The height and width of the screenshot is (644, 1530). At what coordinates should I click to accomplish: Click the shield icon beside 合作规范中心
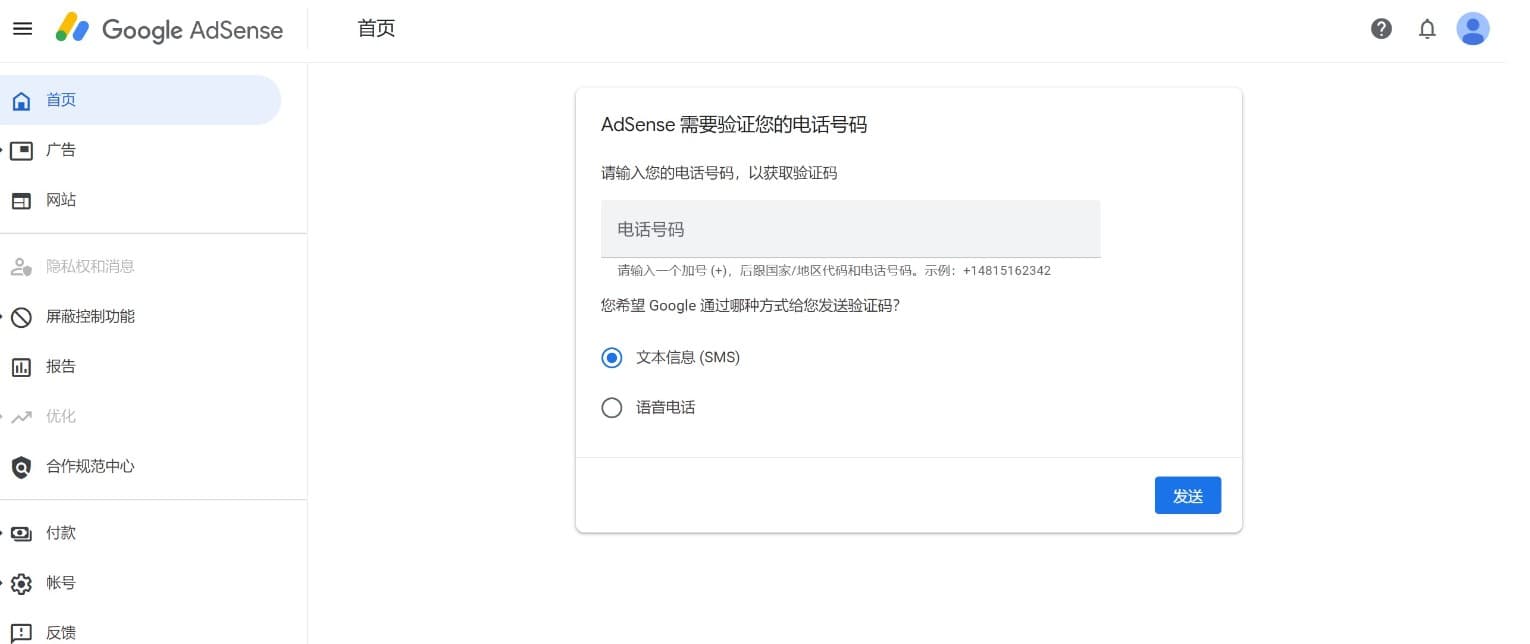click(x=21, y=467)
